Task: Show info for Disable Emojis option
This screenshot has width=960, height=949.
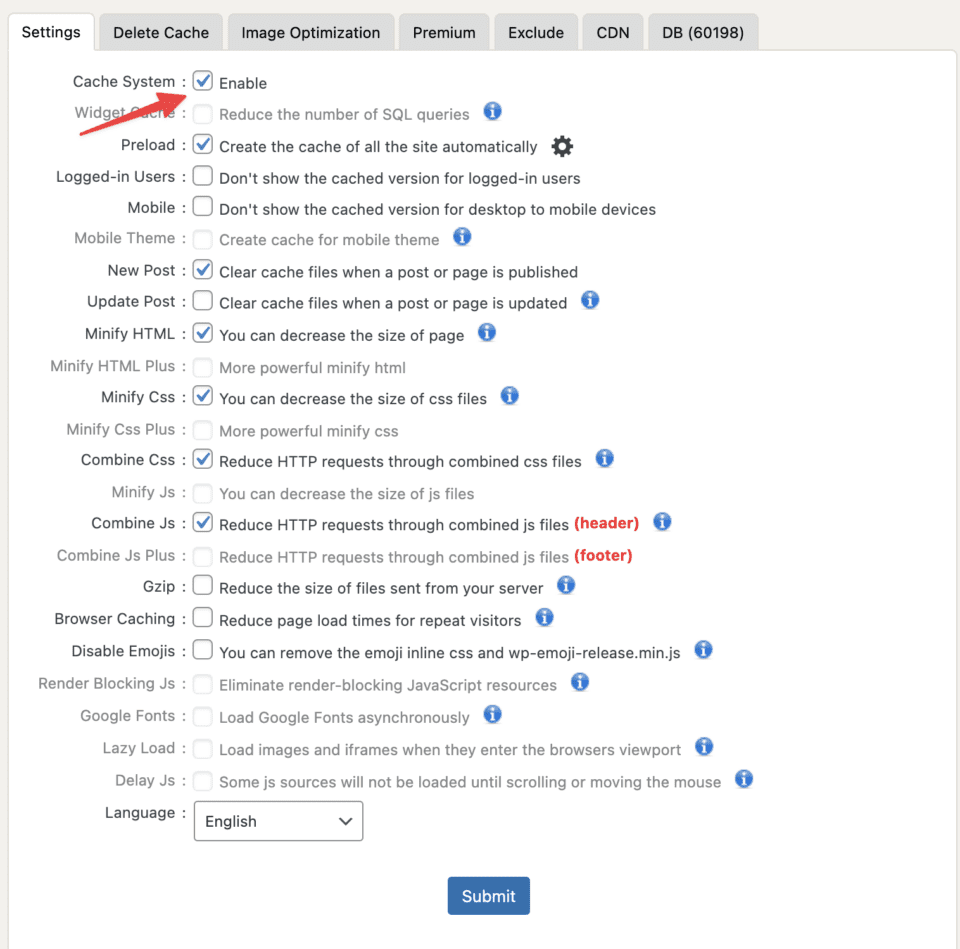Action: click(703, 650)
